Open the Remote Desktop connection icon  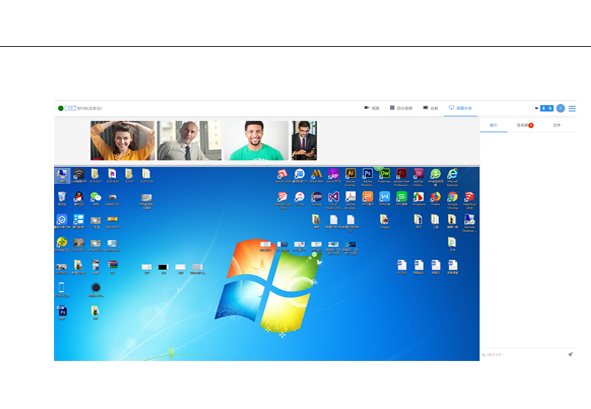pos(469,223)
